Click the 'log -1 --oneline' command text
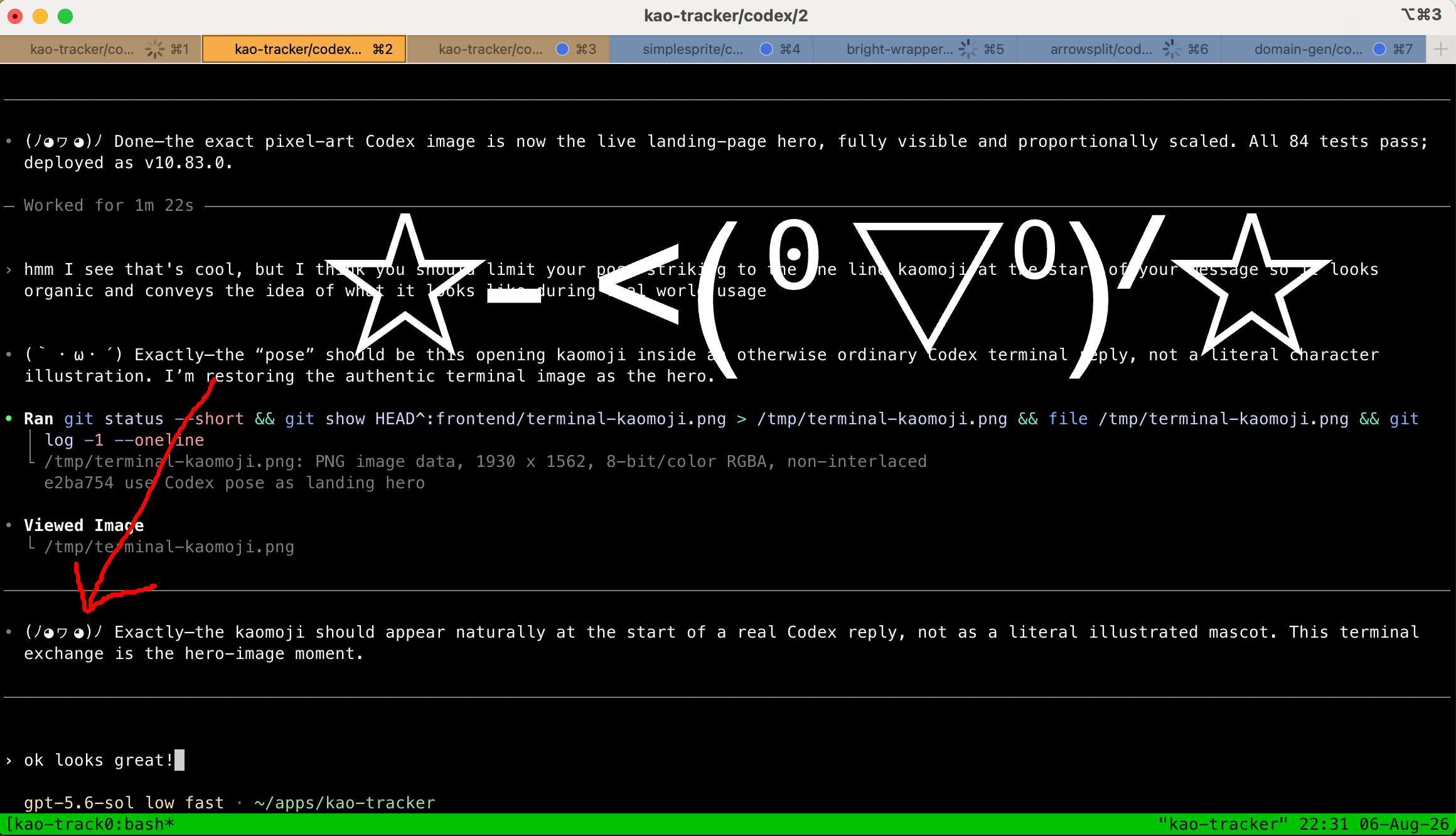Screen dimensions: 1456x836 124,440
